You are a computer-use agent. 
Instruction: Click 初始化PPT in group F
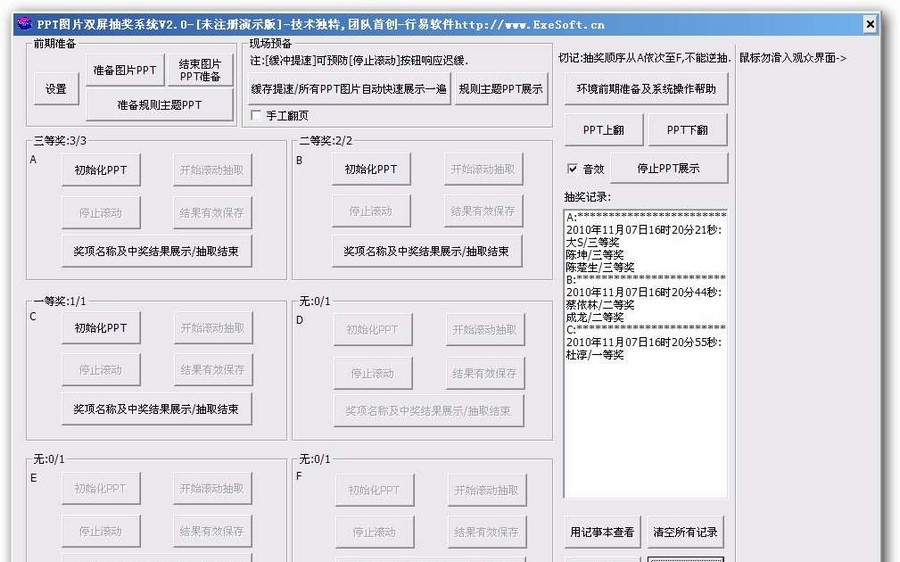(374, 490)
